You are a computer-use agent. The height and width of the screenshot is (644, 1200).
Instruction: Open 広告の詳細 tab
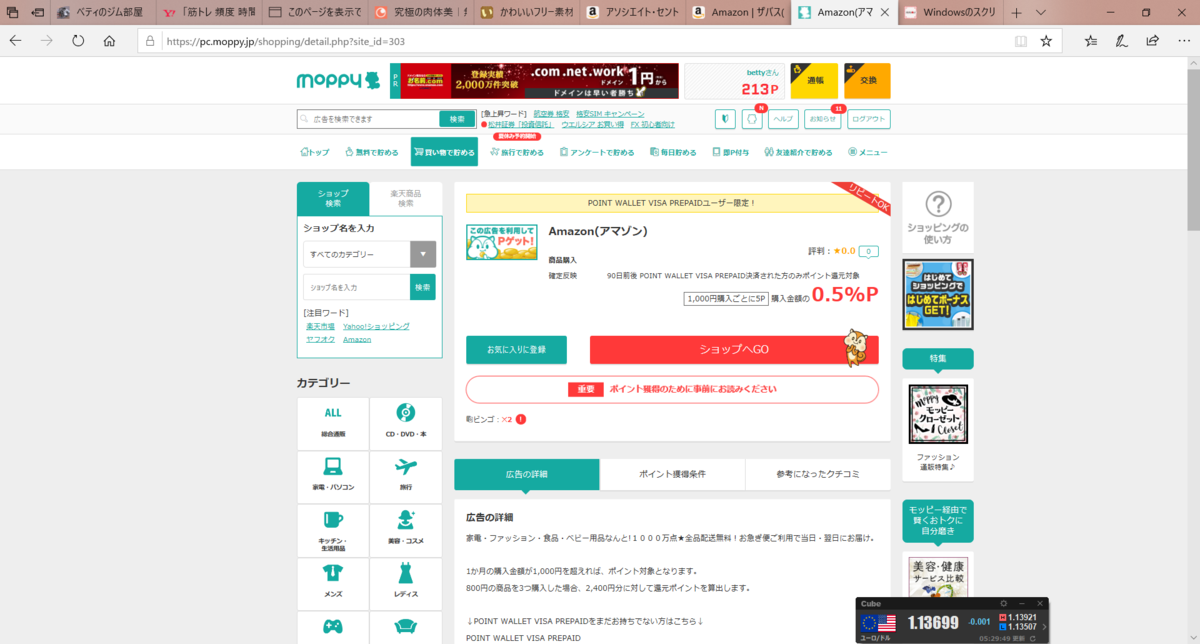(527, 474)
